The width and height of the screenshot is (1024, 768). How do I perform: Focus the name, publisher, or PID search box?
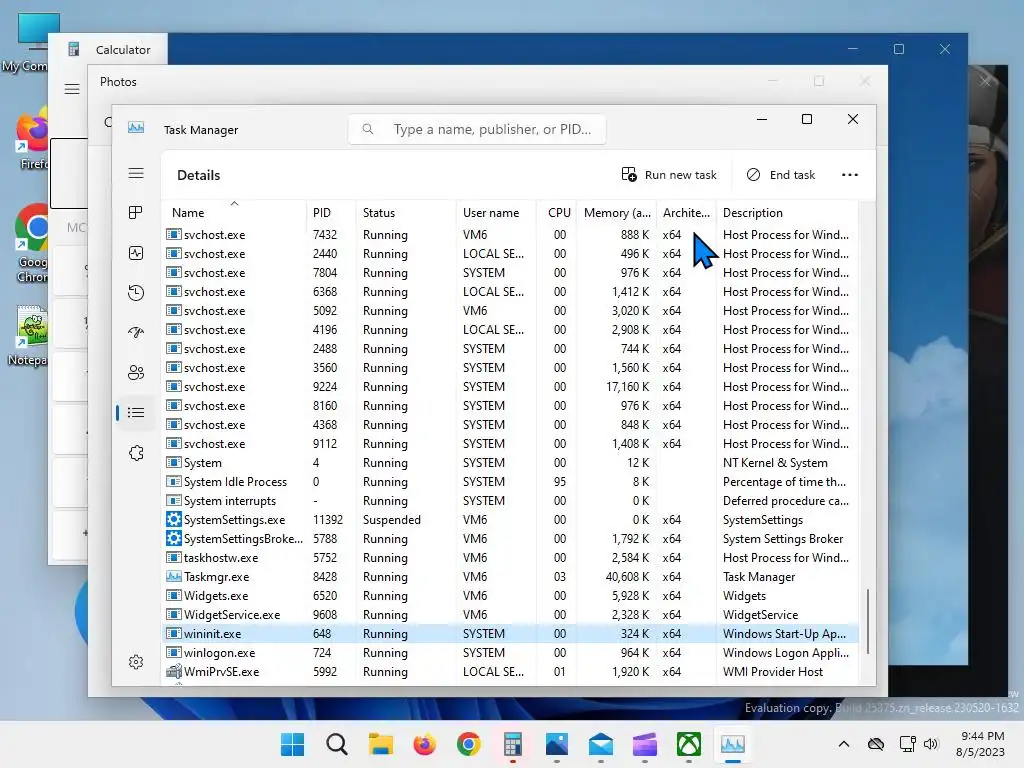pyautogui.click(x=477, y=129)
